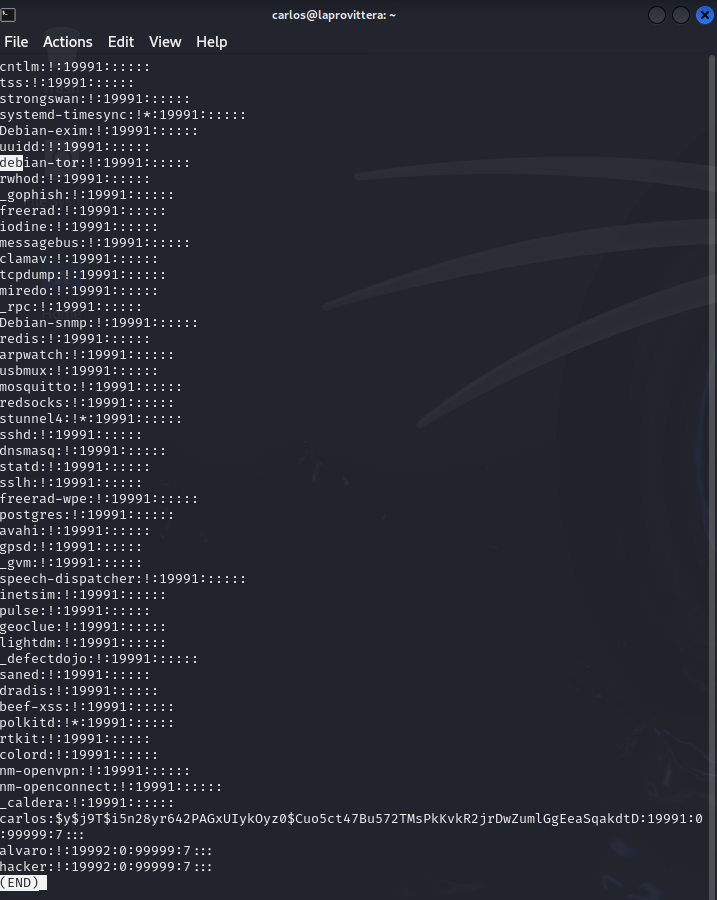Click the _gophish entry line
Image resolution: width=717 pixels, height=900 pixels.
click(x=87, y=195)
